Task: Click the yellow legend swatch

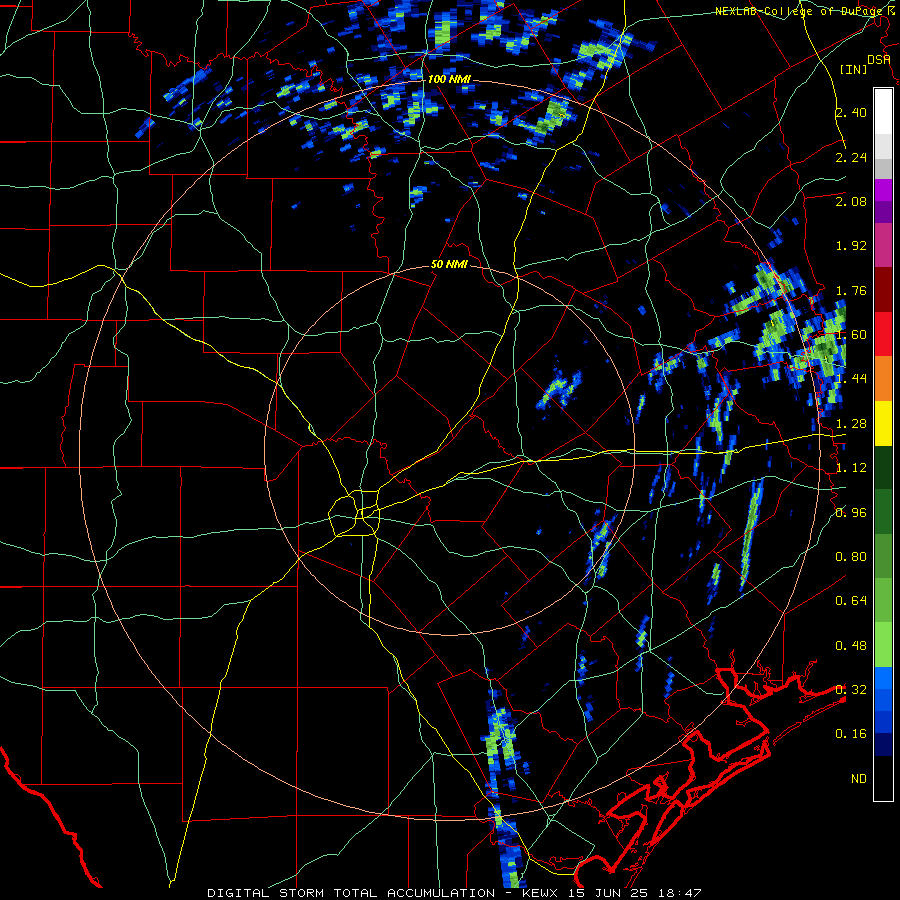Action: (883, 423)
